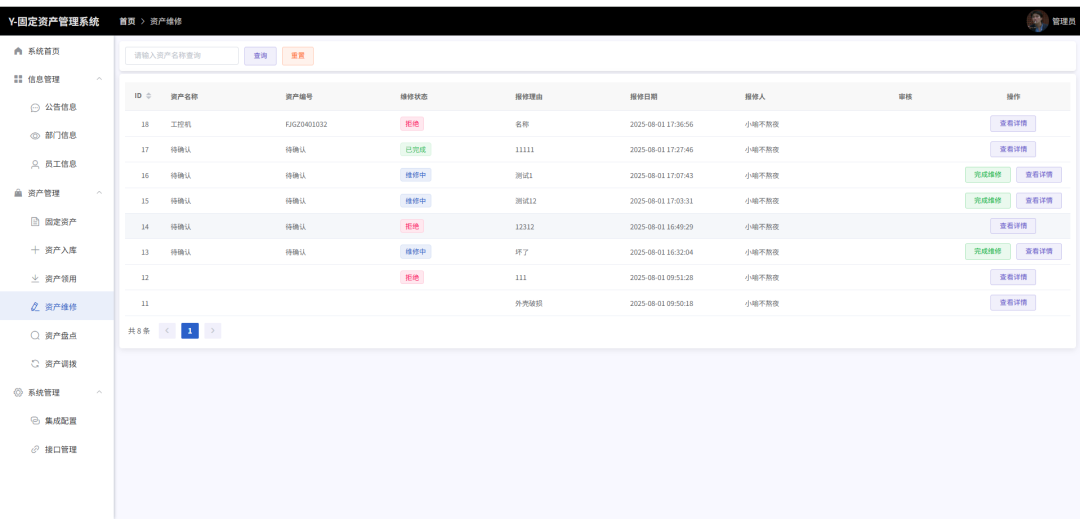Focus the asset name search field

point(182,56)
